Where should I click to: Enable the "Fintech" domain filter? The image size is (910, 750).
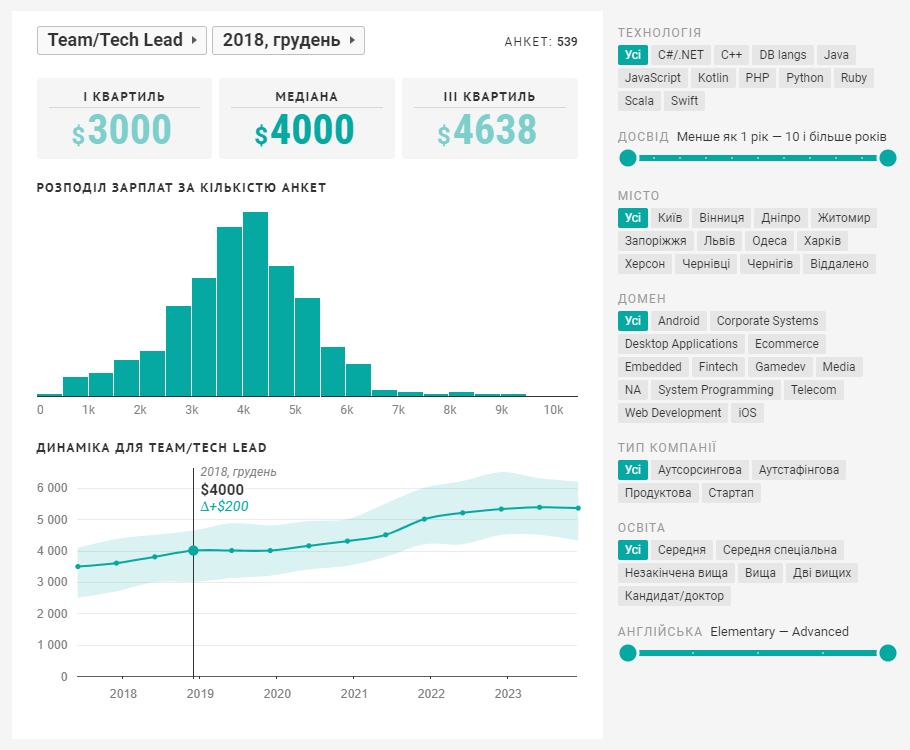tap(719, 366)
